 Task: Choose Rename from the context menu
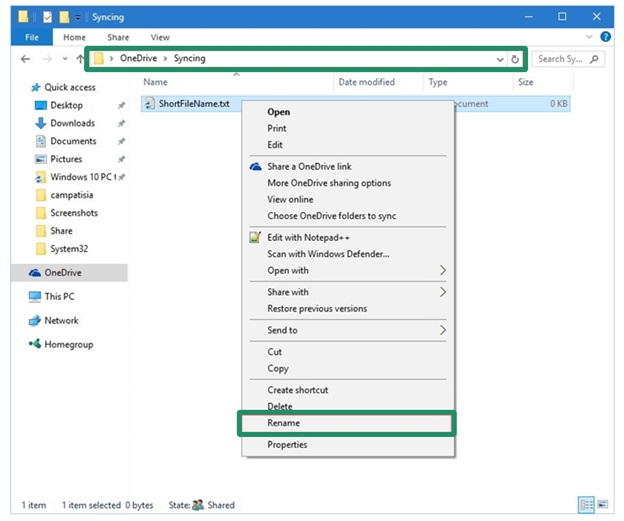[x=283, y=423]
